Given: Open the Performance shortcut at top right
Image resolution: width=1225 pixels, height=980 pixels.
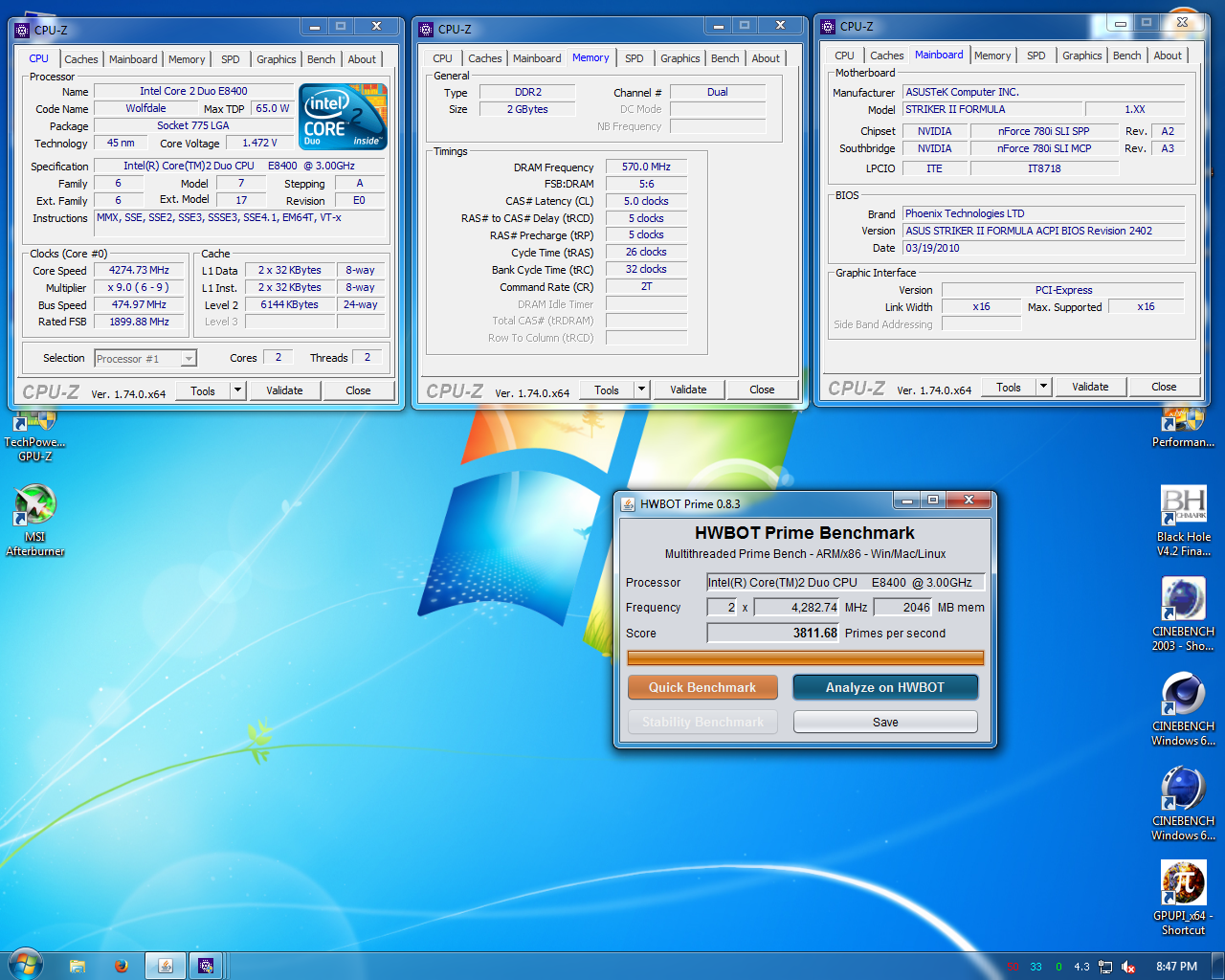Looking at the screenshot, I should point(1184,429).
